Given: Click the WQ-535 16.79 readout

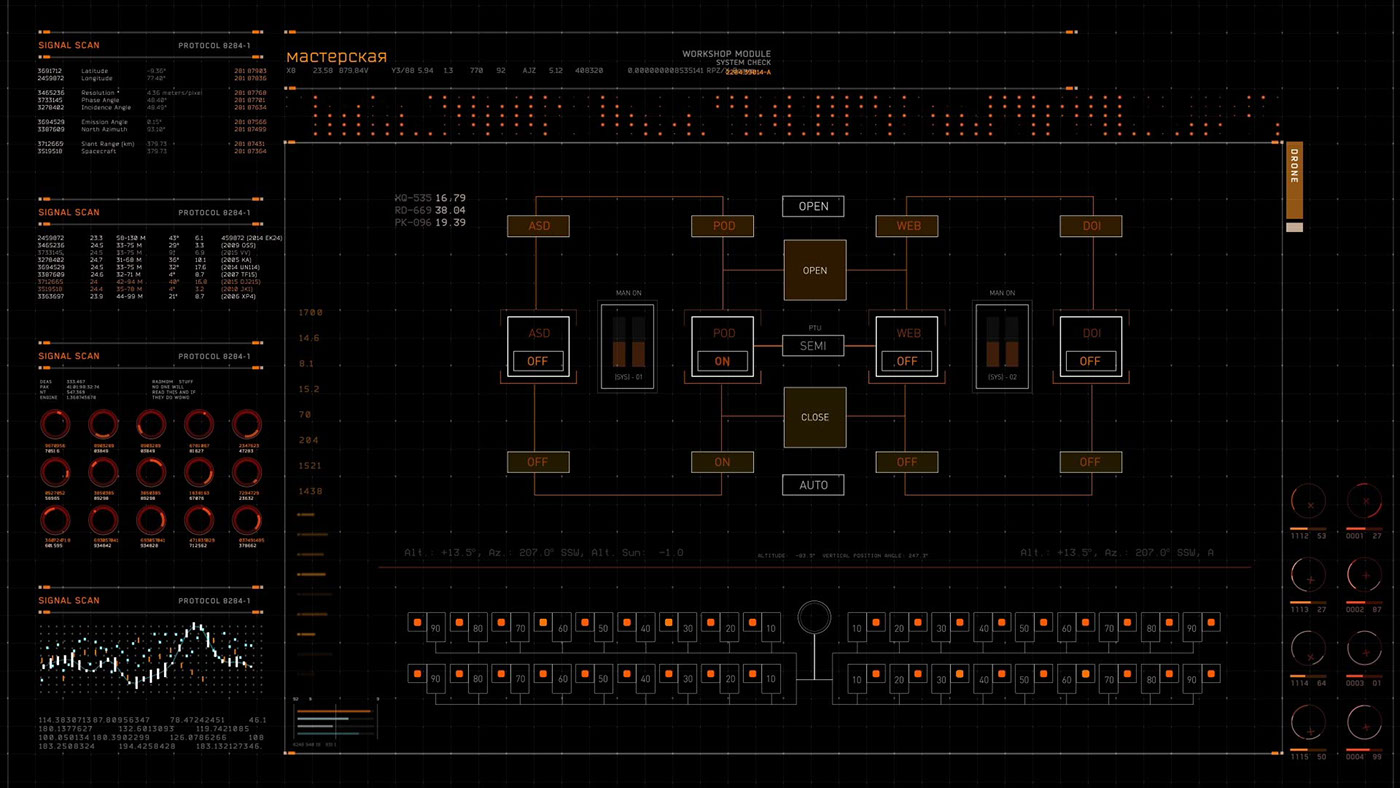Looking at the screenshot, I should (430, 198).
